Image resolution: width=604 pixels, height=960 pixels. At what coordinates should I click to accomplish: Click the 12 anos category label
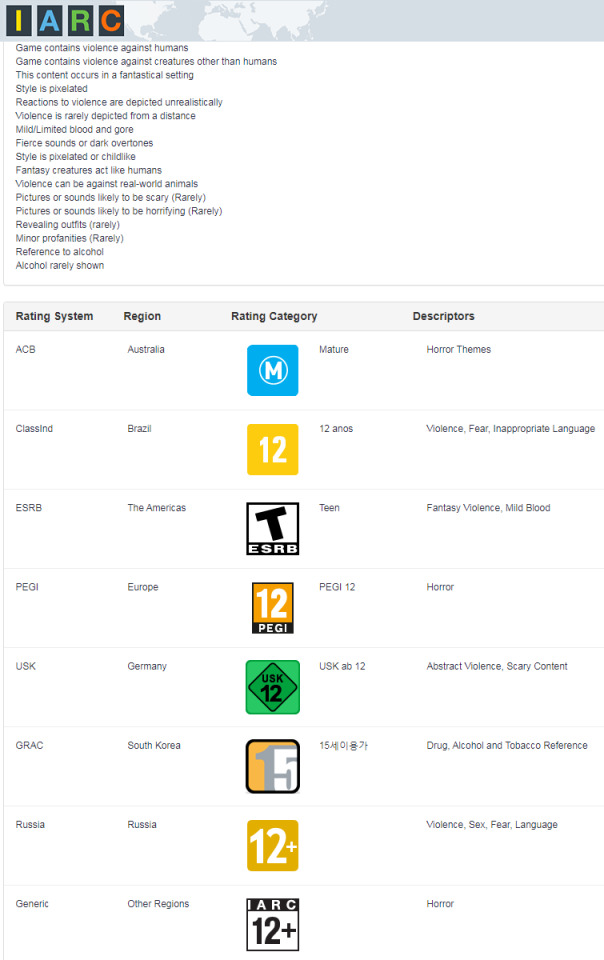pyautogui.click(x=336, y=429)
